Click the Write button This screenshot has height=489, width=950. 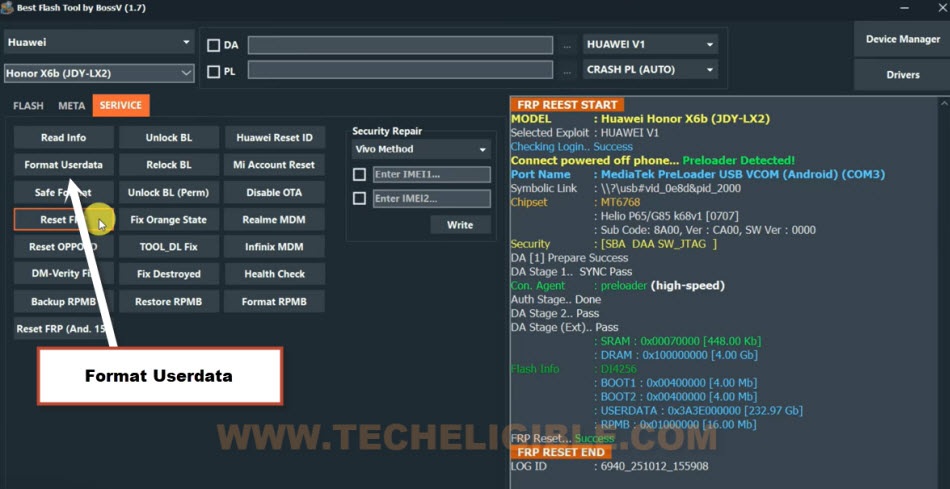(460, 225)
